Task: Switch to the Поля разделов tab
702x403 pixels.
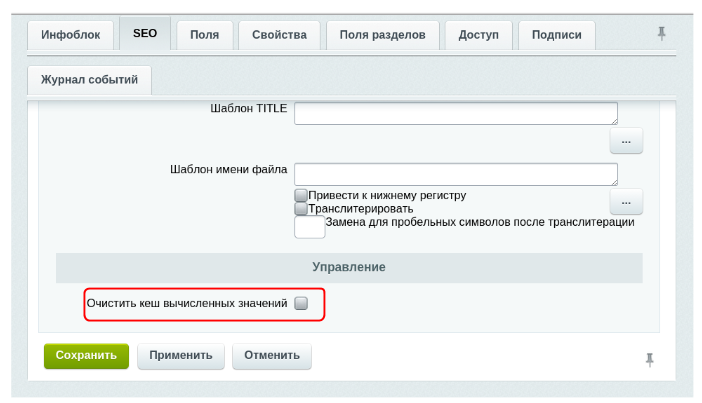Action: click(x=382, y=35)
